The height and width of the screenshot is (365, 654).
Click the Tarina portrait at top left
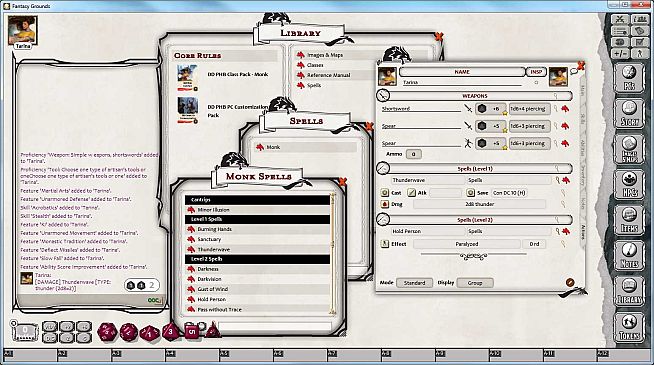(23, 30)
